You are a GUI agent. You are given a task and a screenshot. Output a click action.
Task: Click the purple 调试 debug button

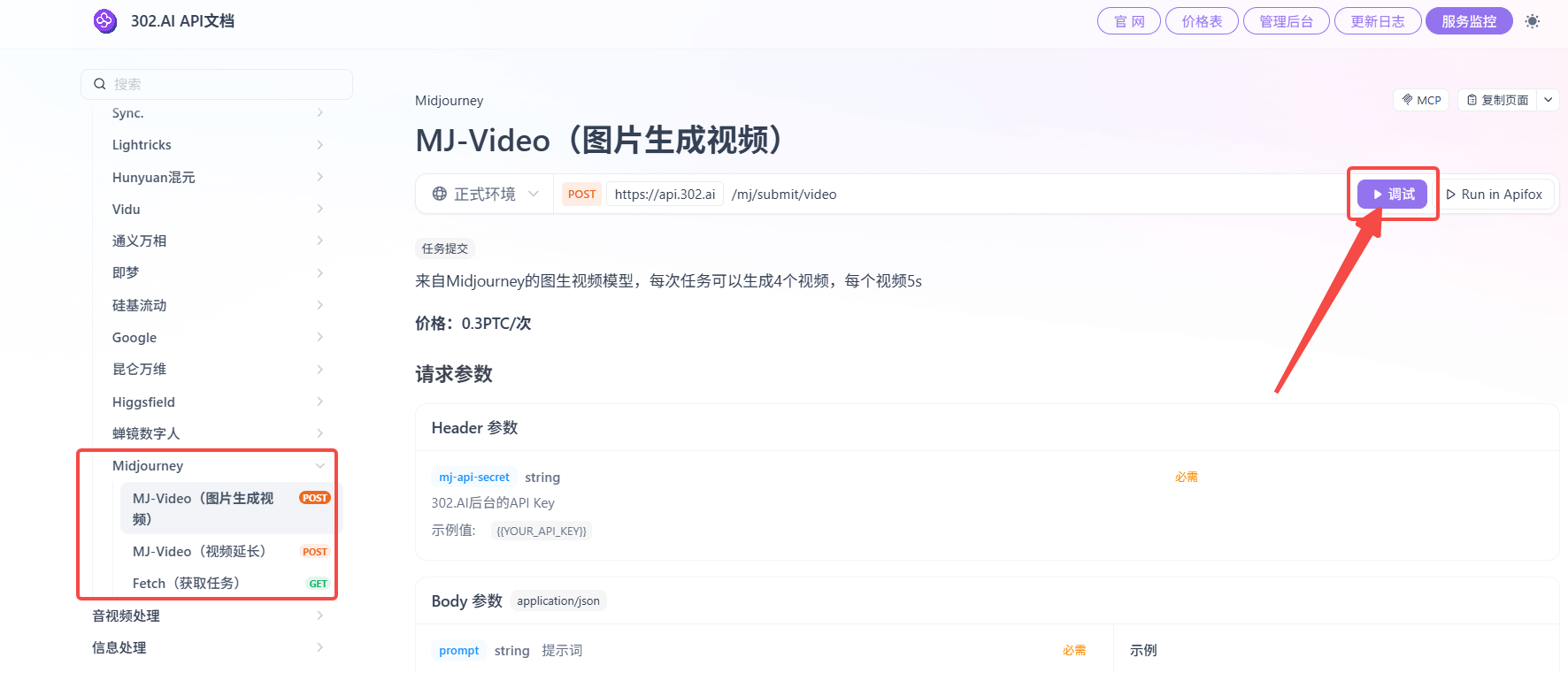point(1393,194)
